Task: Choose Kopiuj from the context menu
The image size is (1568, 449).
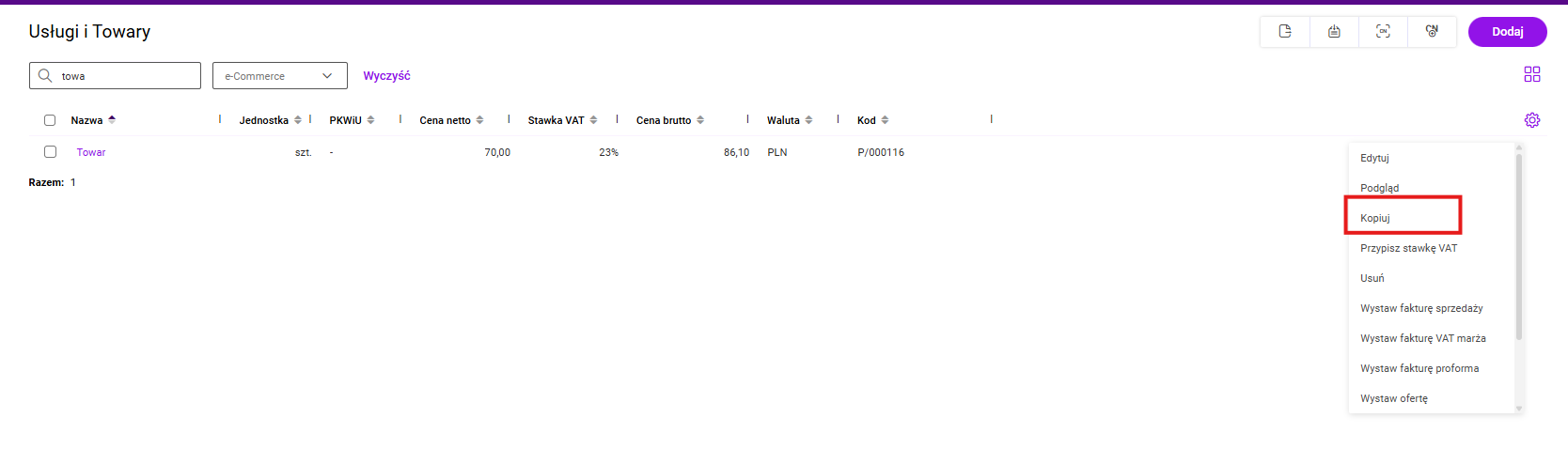Action: click(x=1375, y=218)
